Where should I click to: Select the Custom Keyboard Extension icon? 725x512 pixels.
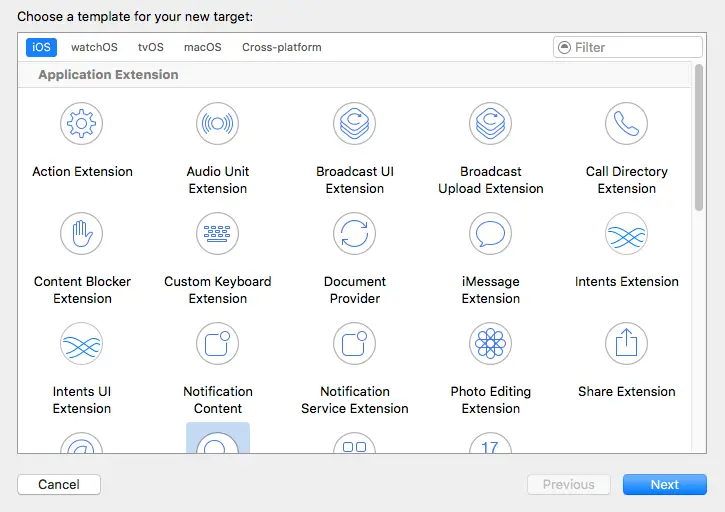pyautogui.click(x=218, y=234)
